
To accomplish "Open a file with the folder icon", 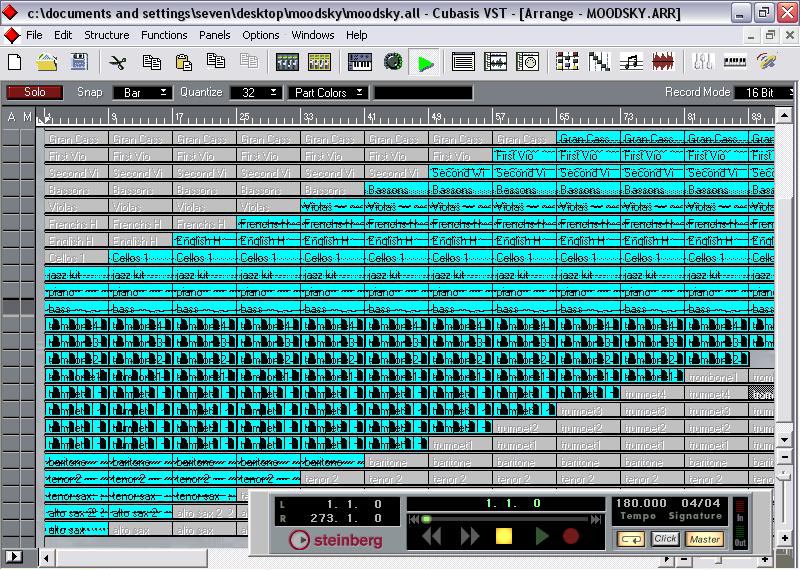I will pos(47,62).
